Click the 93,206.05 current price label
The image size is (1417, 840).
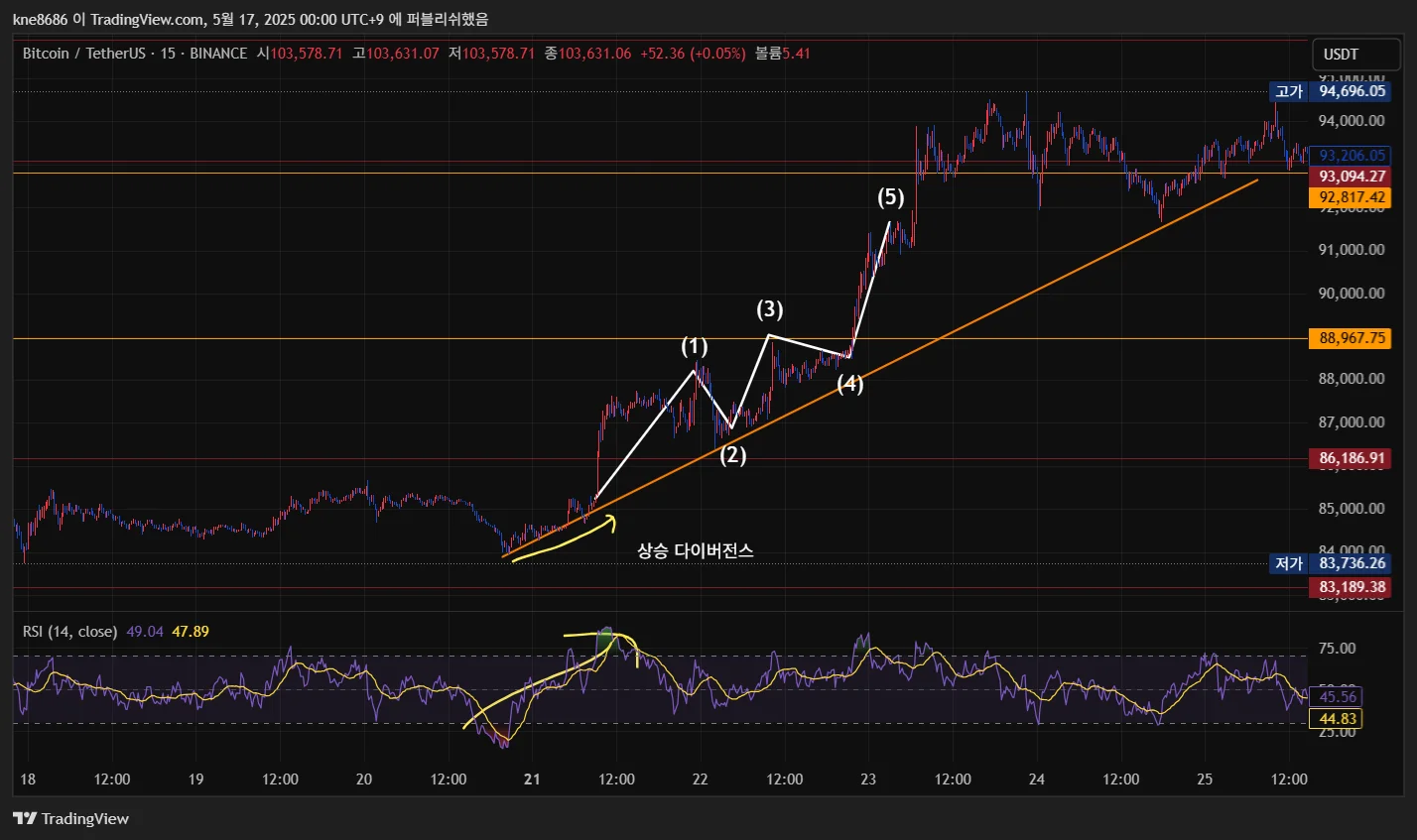pyautogui.click(x=1351, y=156)
